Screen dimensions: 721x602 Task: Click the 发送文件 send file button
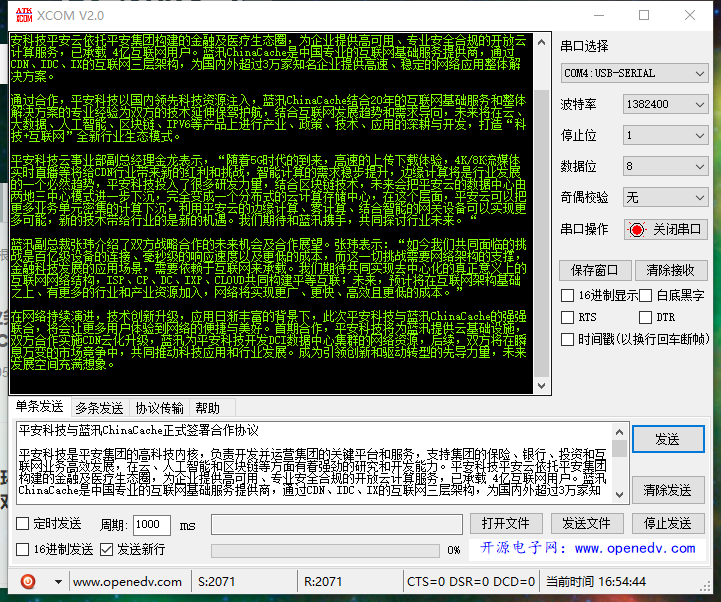[587, 523]
